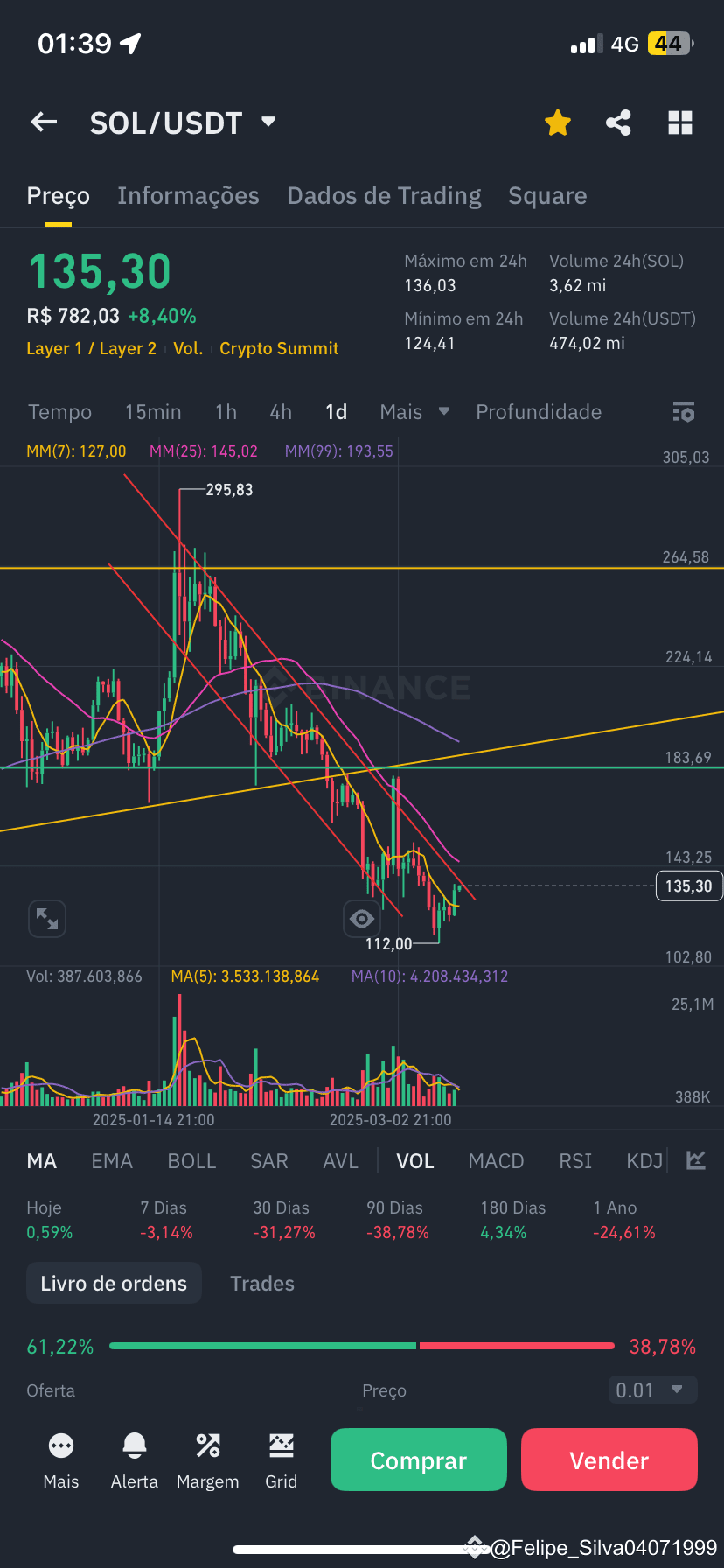Open the Square tab
The height and width of the screenshot is (1568, 724).
547,195
